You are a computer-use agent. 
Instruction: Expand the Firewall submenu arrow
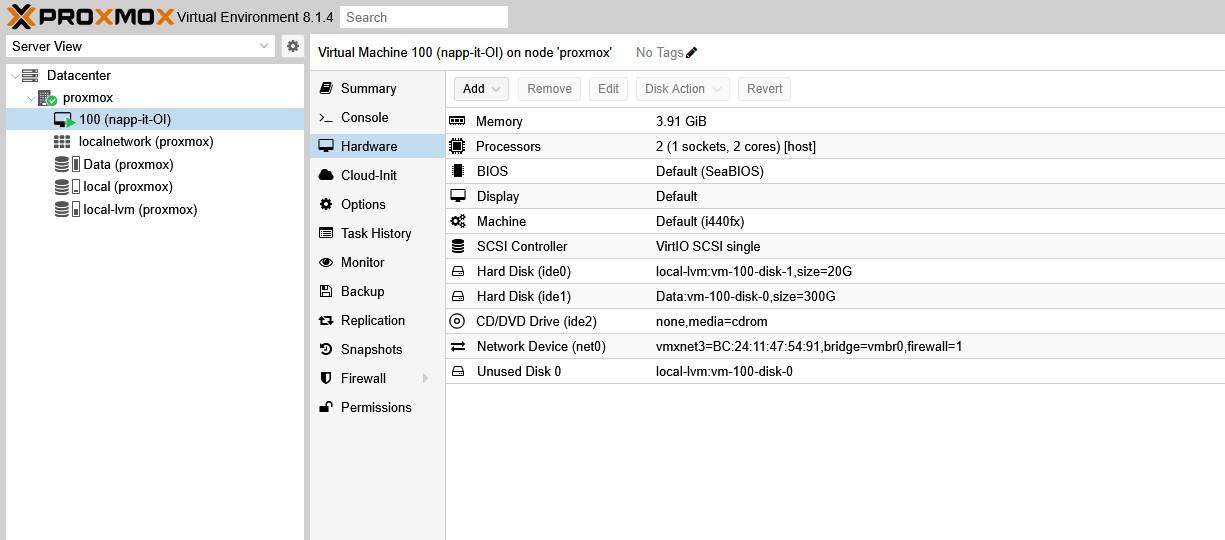pos(425,378)
